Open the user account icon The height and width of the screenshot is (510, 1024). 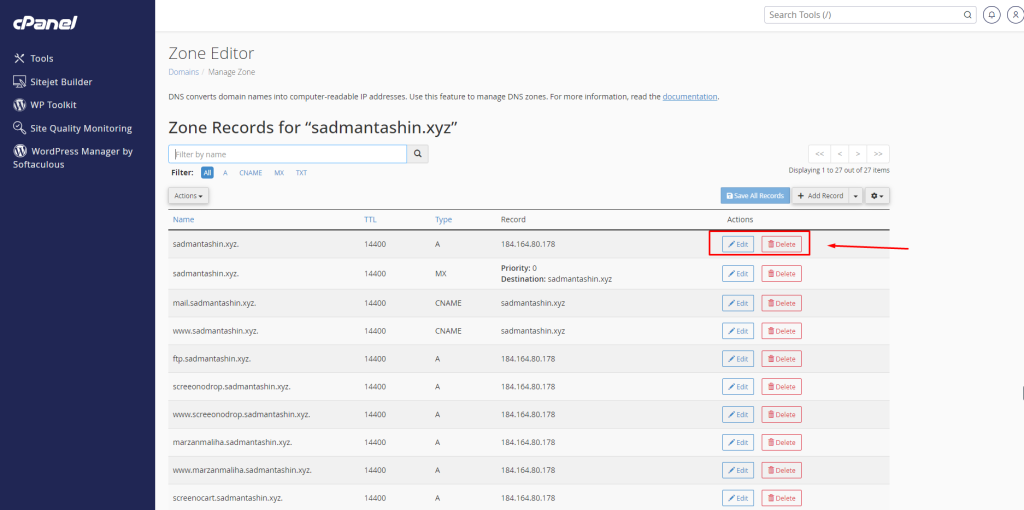(x=1016, y=15)
